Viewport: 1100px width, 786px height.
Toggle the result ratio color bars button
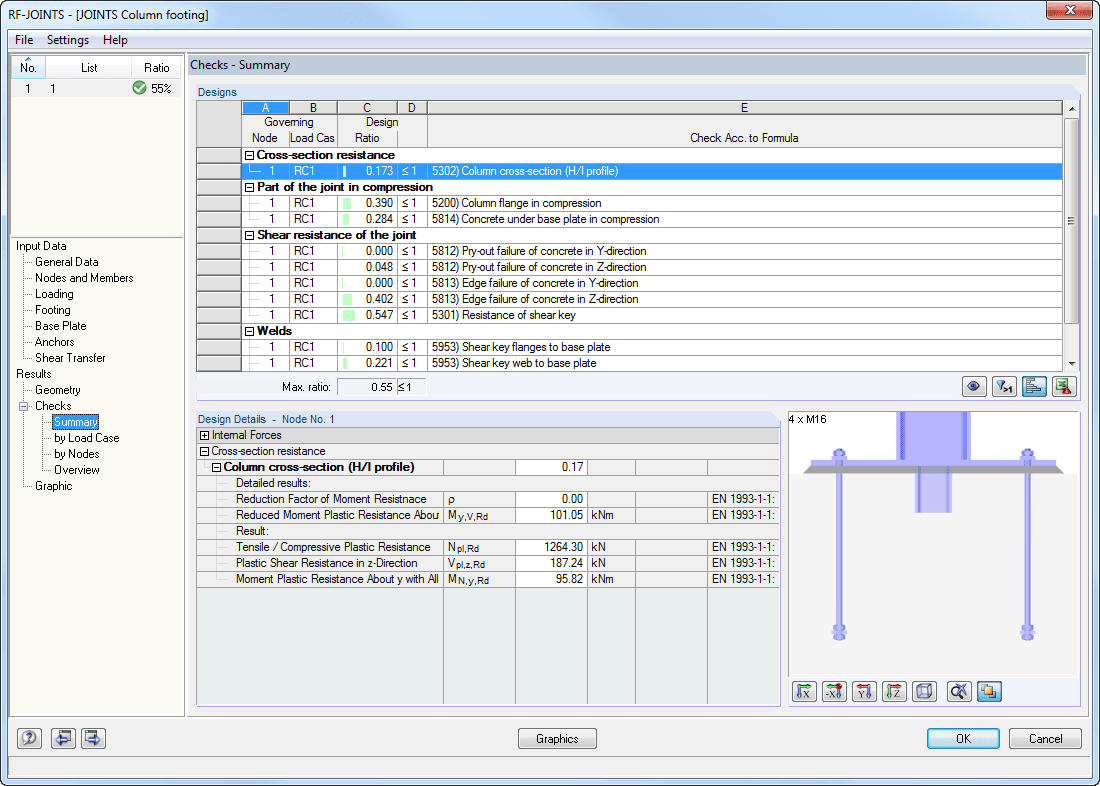1034,387
